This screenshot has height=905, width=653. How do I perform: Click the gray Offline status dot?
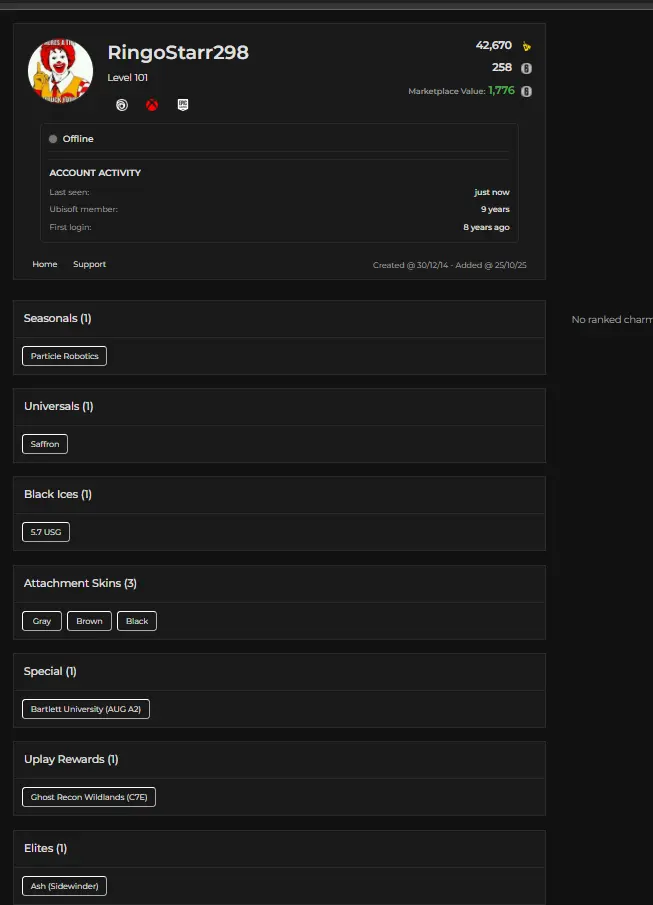tap(53, 139)
